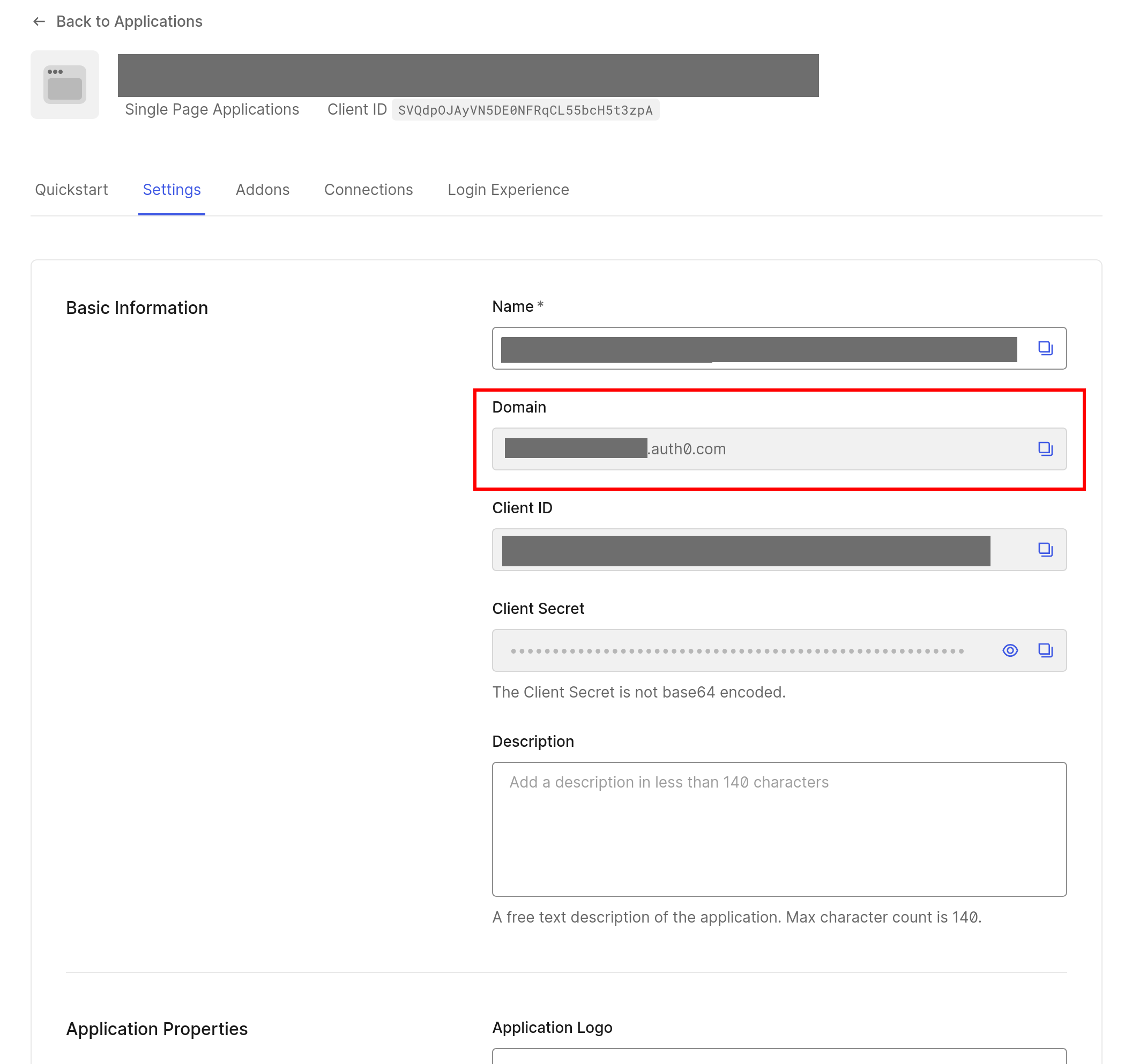
Task: Copy the Domain value with the copy icon
Action: point(1046,448)
